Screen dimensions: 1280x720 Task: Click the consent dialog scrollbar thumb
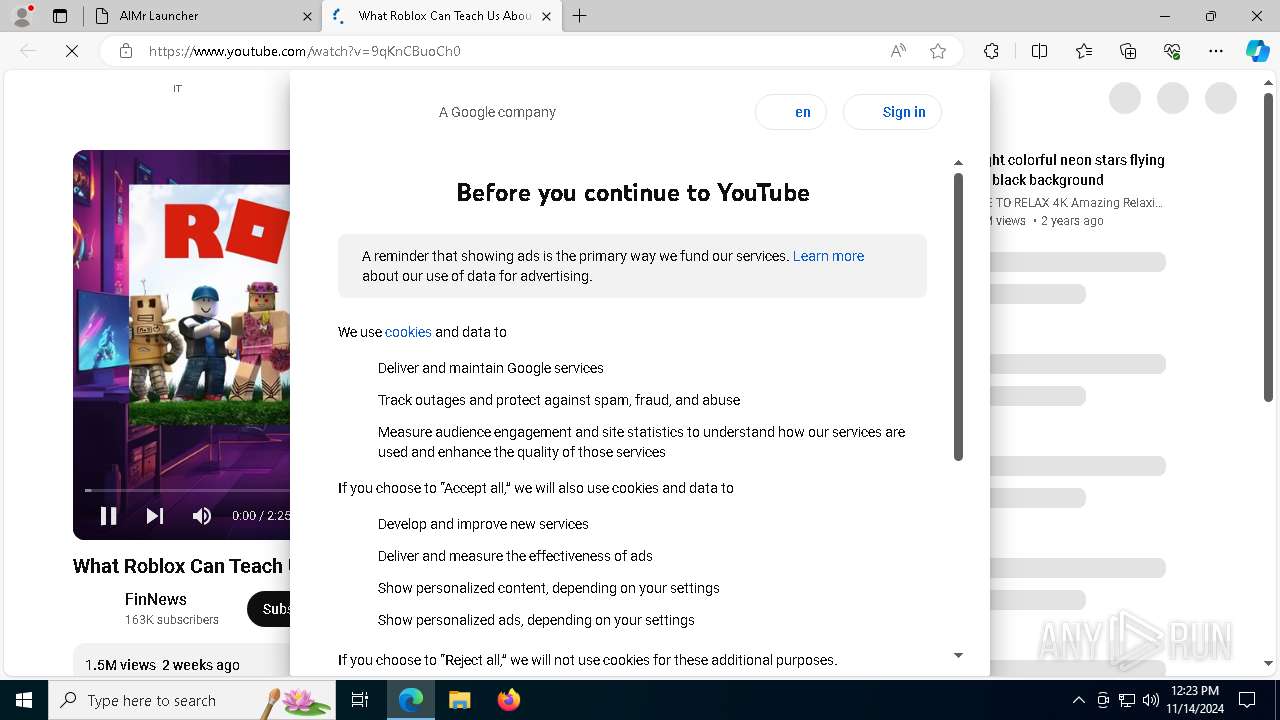coord(958,316)
